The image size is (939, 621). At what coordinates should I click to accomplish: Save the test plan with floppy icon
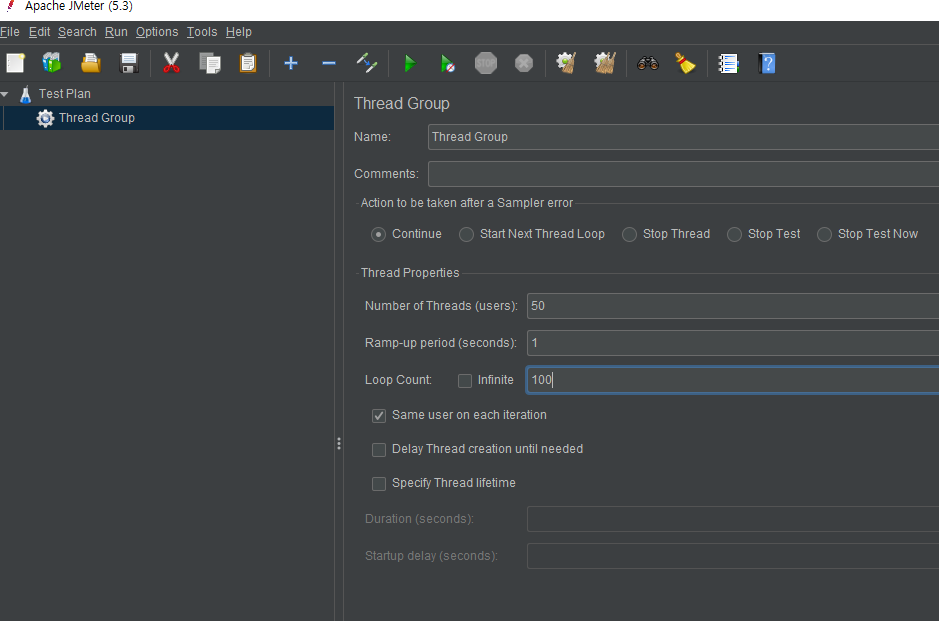pyautogui.click(x=129, y=63)
